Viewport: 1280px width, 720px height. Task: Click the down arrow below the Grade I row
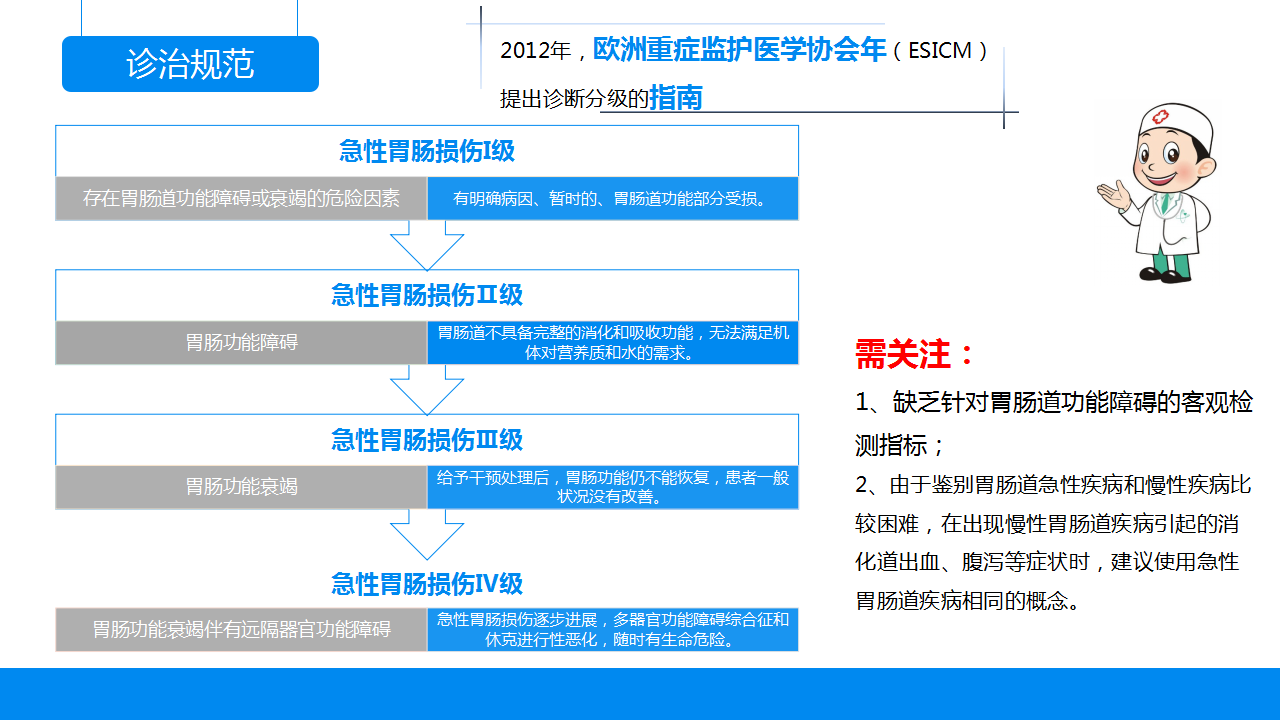click(427, 245)
